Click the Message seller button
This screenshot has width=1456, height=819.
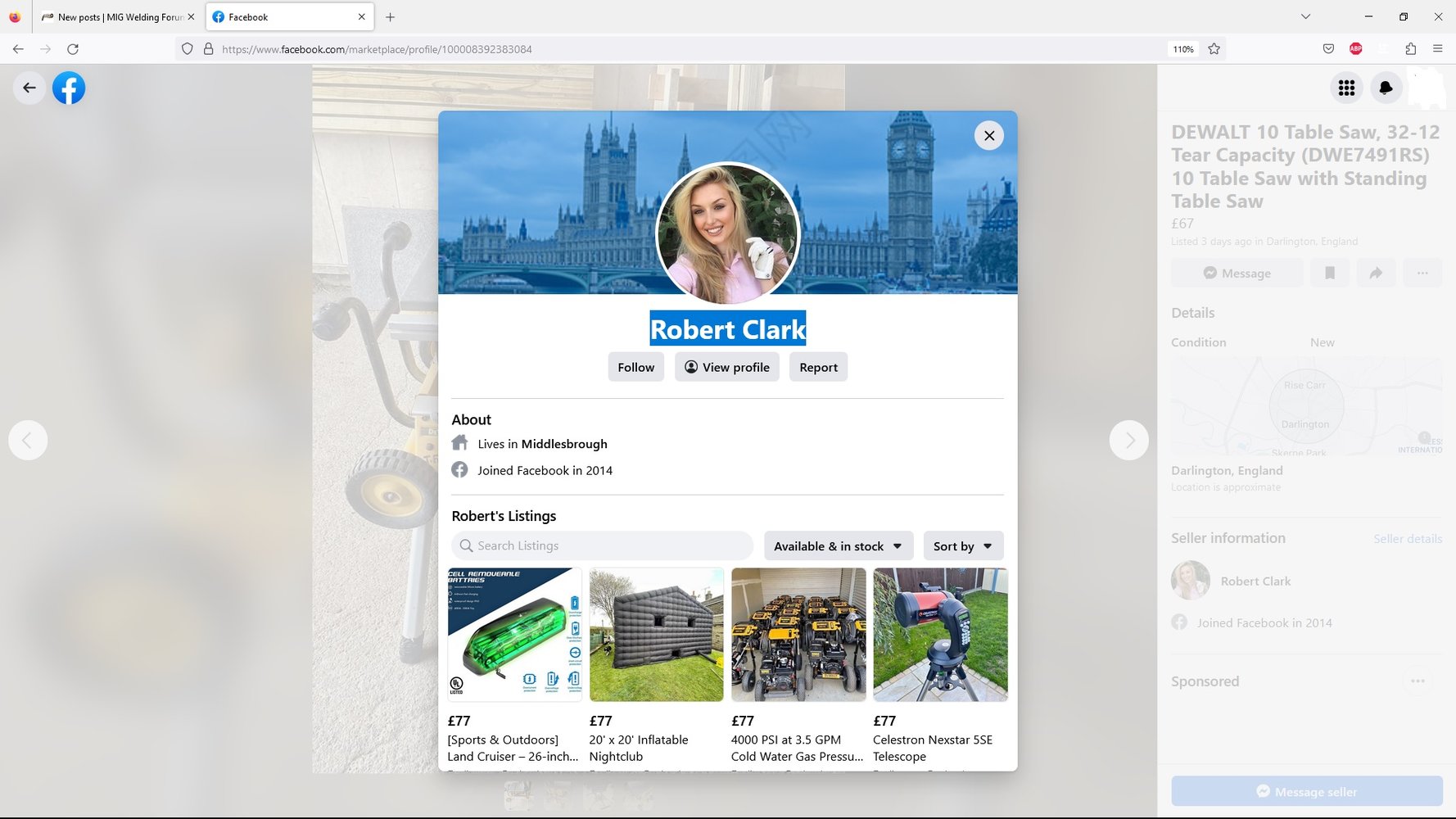(1307, 791)
